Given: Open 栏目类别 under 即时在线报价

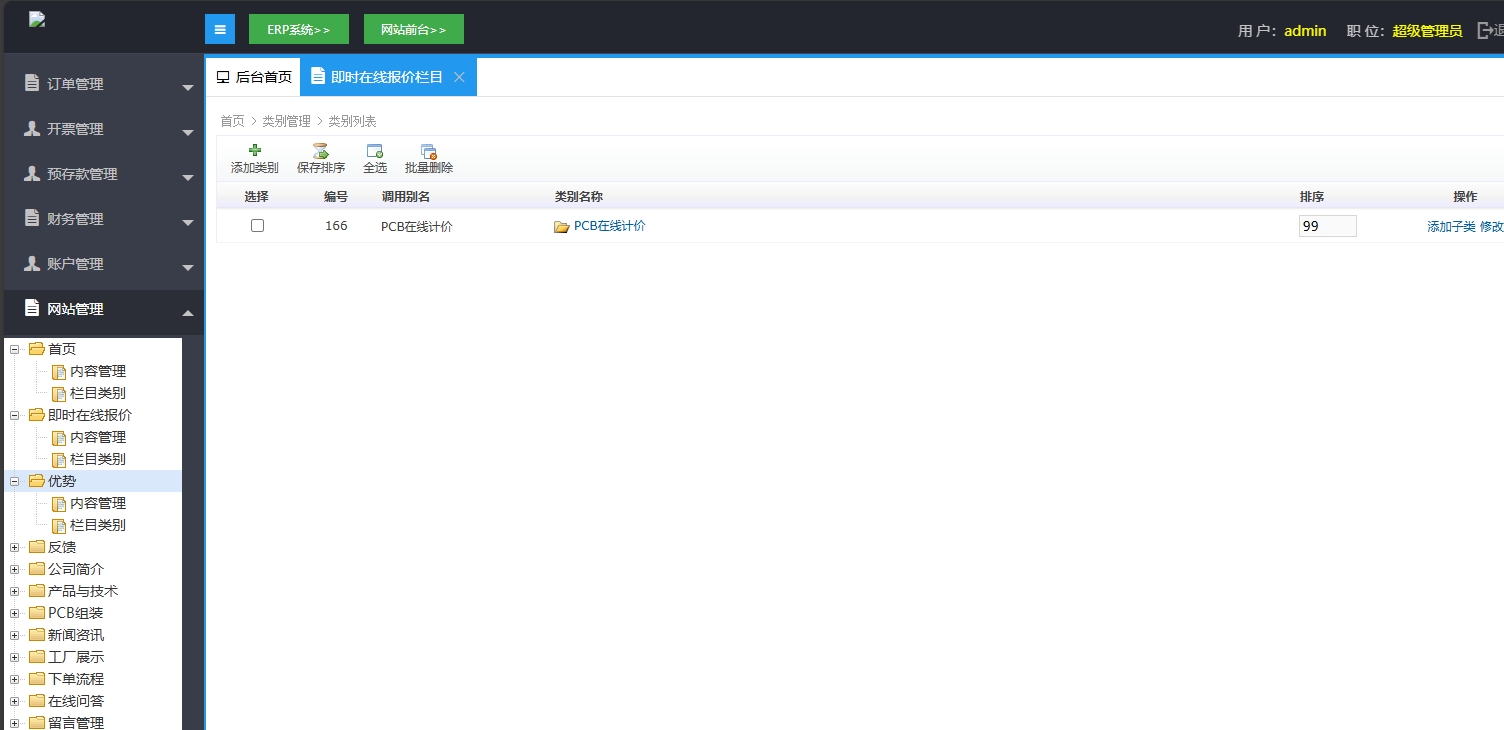Looking at the screenshot, I should 97,459.
